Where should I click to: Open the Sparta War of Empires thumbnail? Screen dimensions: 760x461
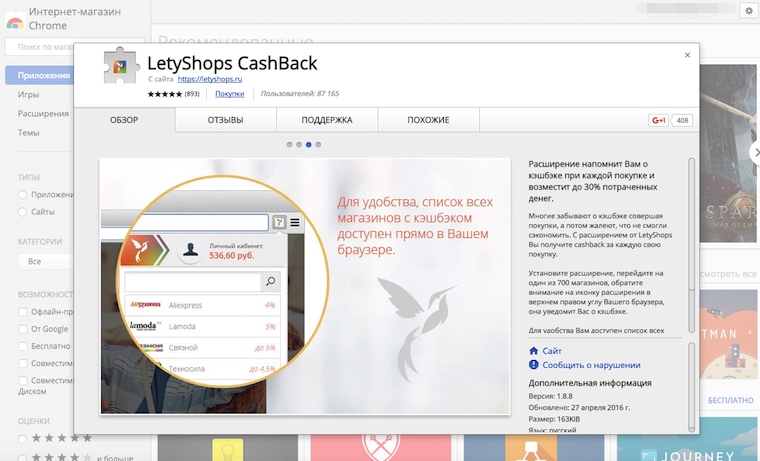coord(729,153)
